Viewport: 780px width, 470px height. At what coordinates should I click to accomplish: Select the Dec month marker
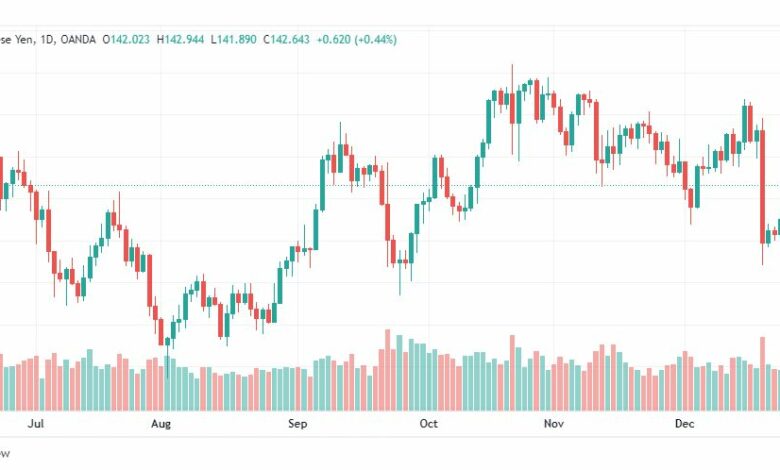pyautogui.click(x=684, y=424)
